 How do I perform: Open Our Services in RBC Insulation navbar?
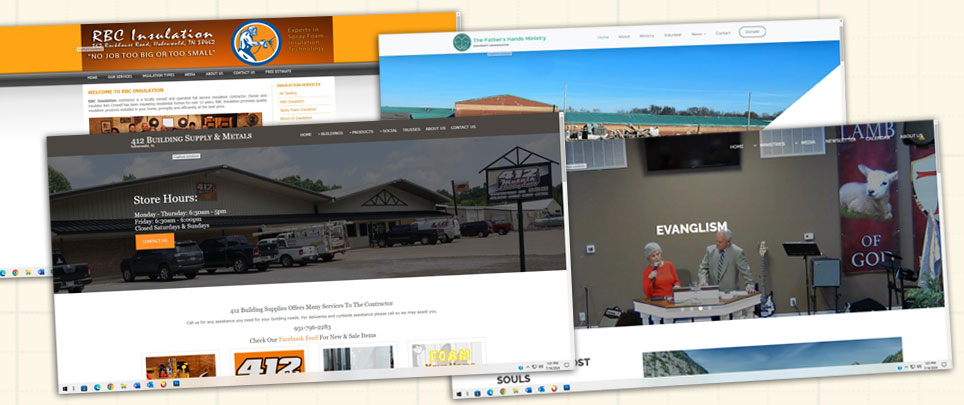tap(119, 76)
